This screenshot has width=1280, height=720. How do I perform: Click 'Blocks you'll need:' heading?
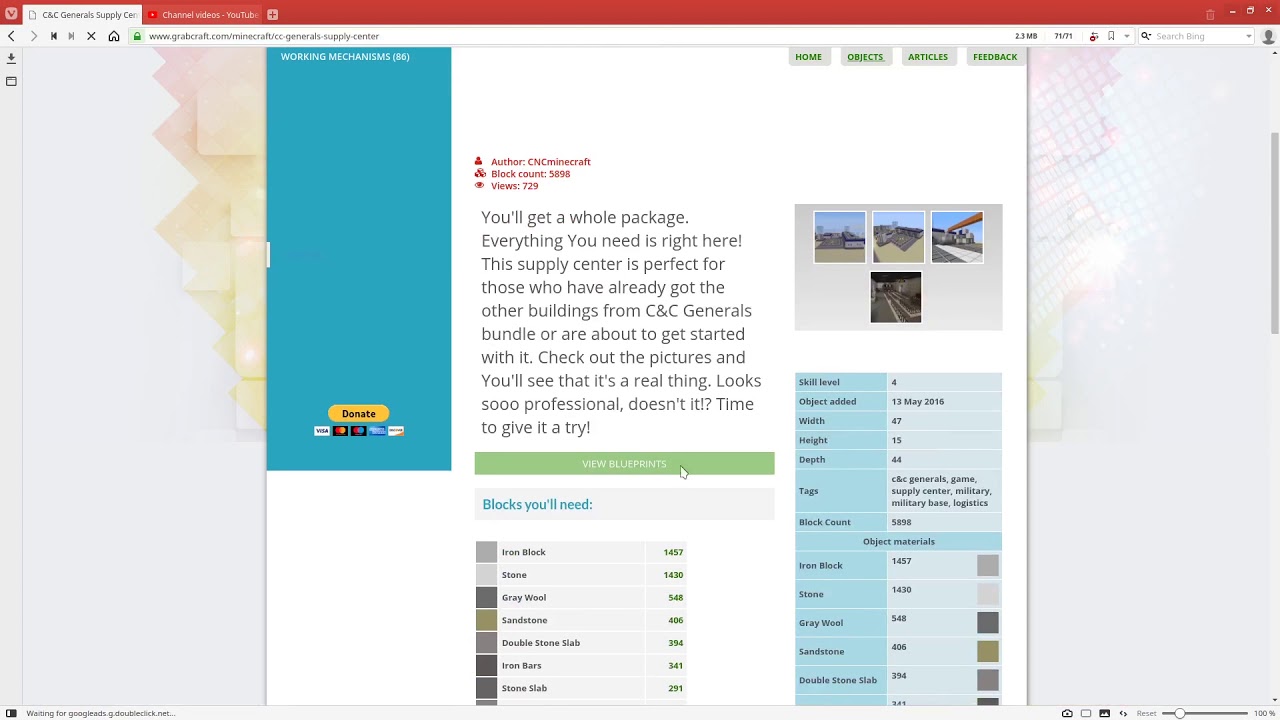537,504
